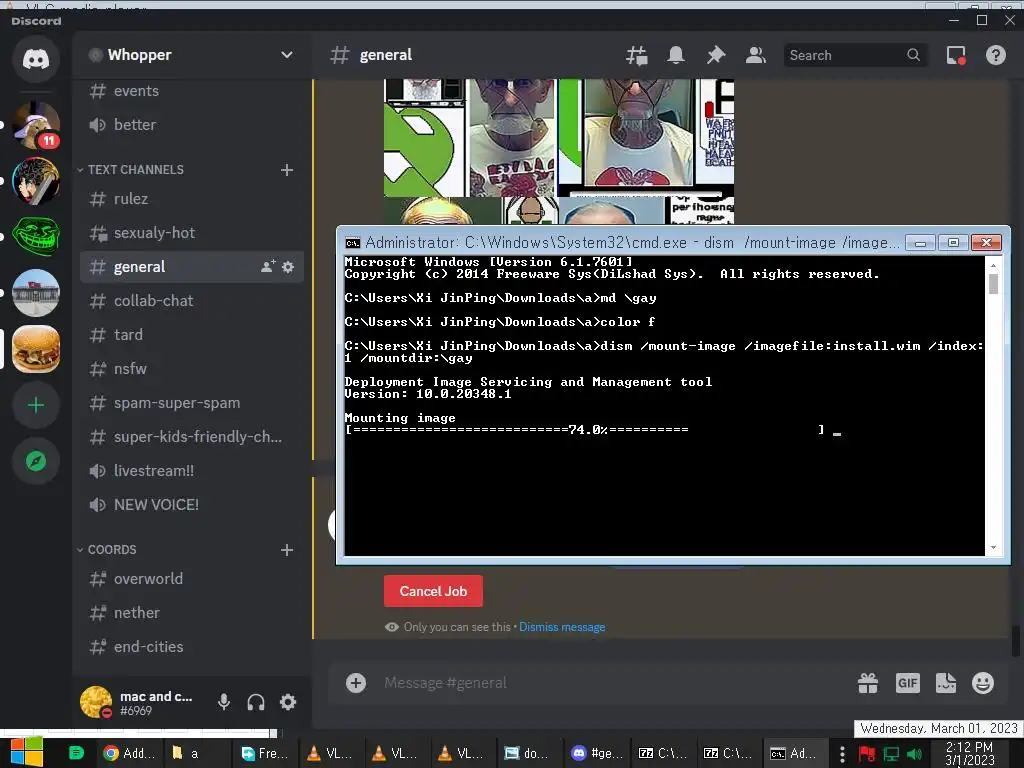Deafen with the headphones icon
The image size is (1024, 768).
pyautogui.click(x=256, y=702)
